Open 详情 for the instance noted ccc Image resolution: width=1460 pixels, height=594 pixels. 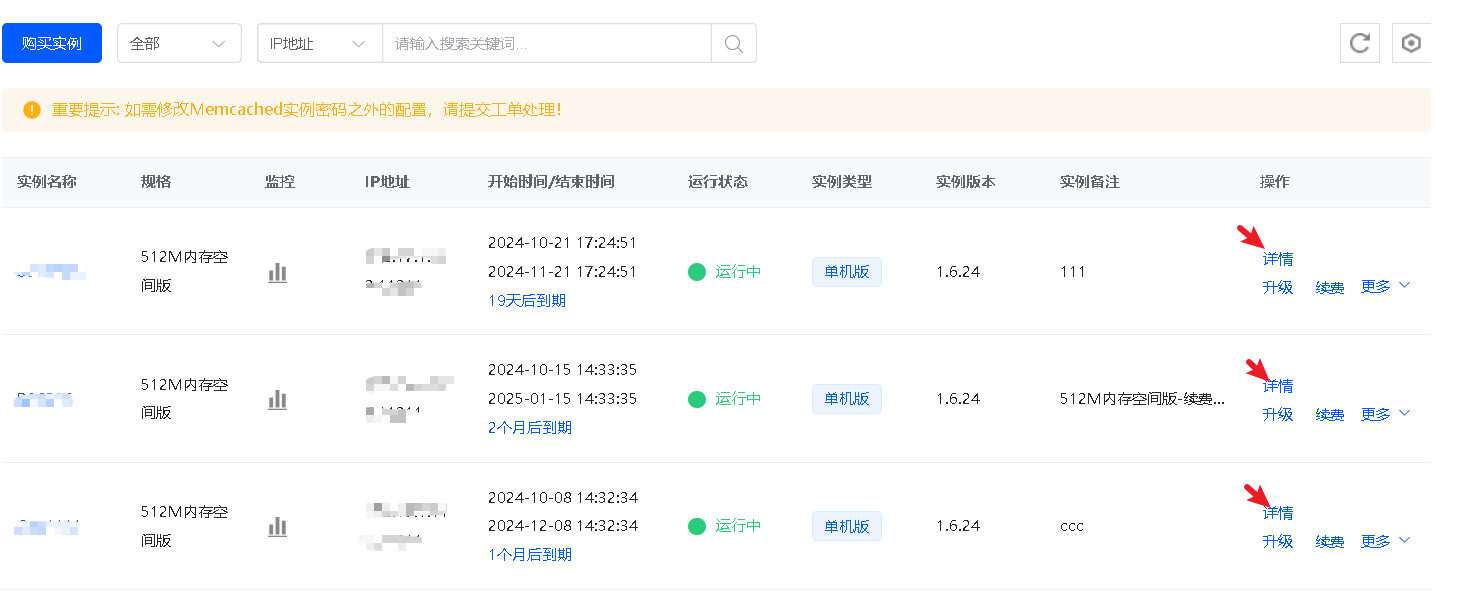[1277, 513]
